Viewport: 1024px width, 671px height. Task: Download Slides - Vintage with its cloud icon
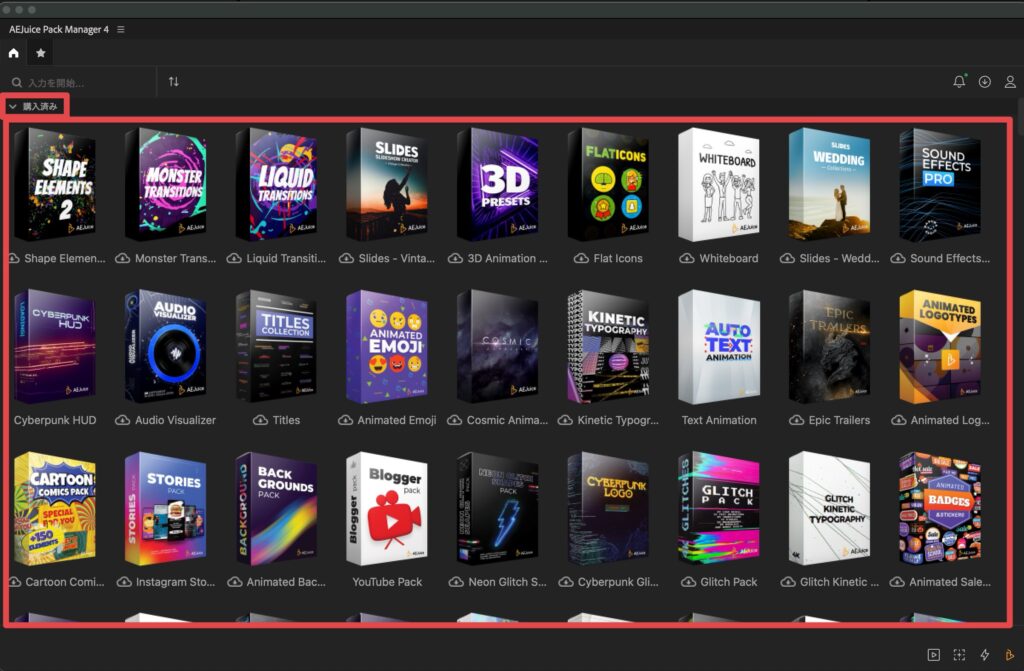point(346,258)
